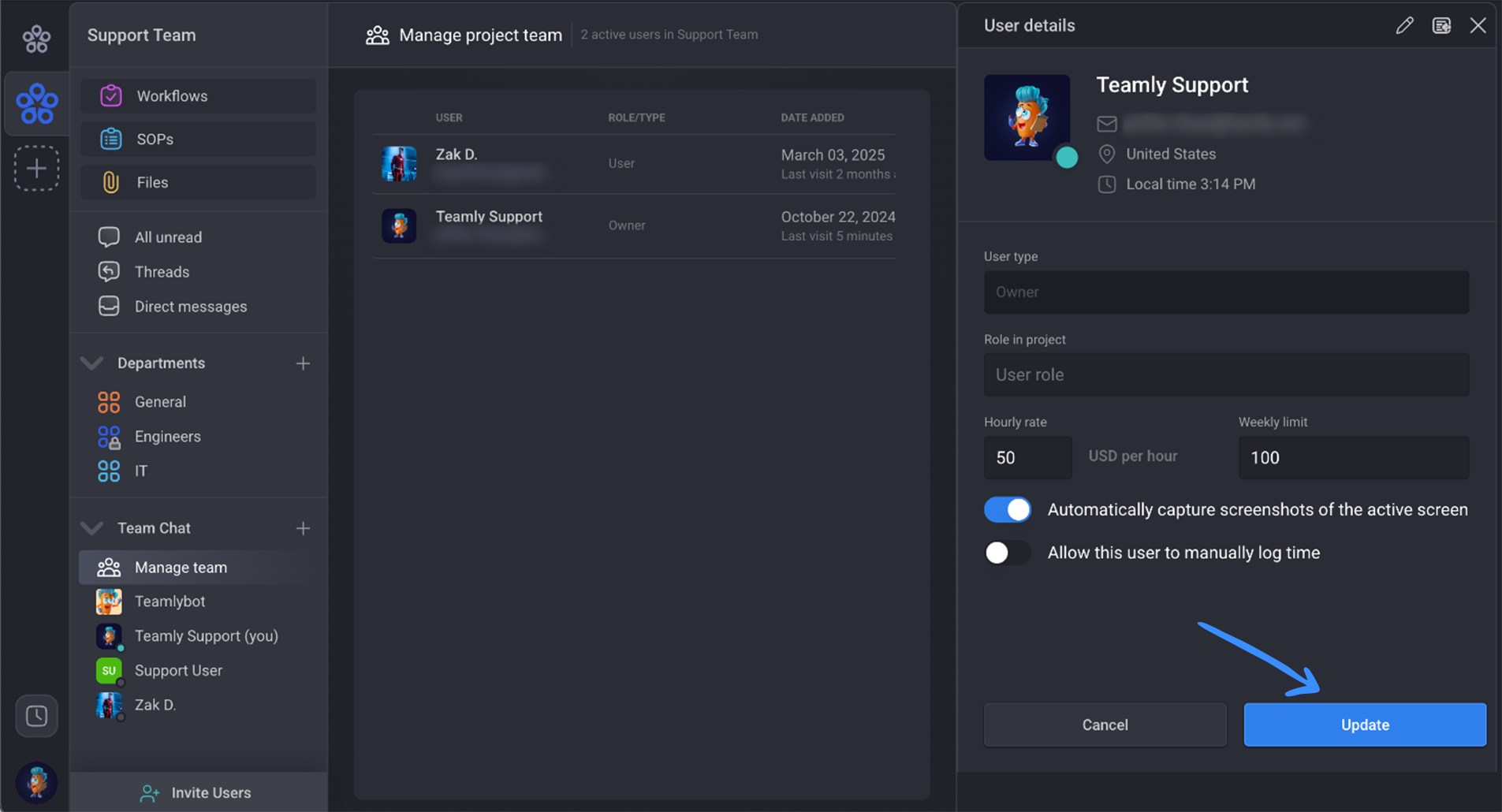Close the User details panel
The height and width of the screenshot is (812, 1502).
click(x=1478, y=26)
